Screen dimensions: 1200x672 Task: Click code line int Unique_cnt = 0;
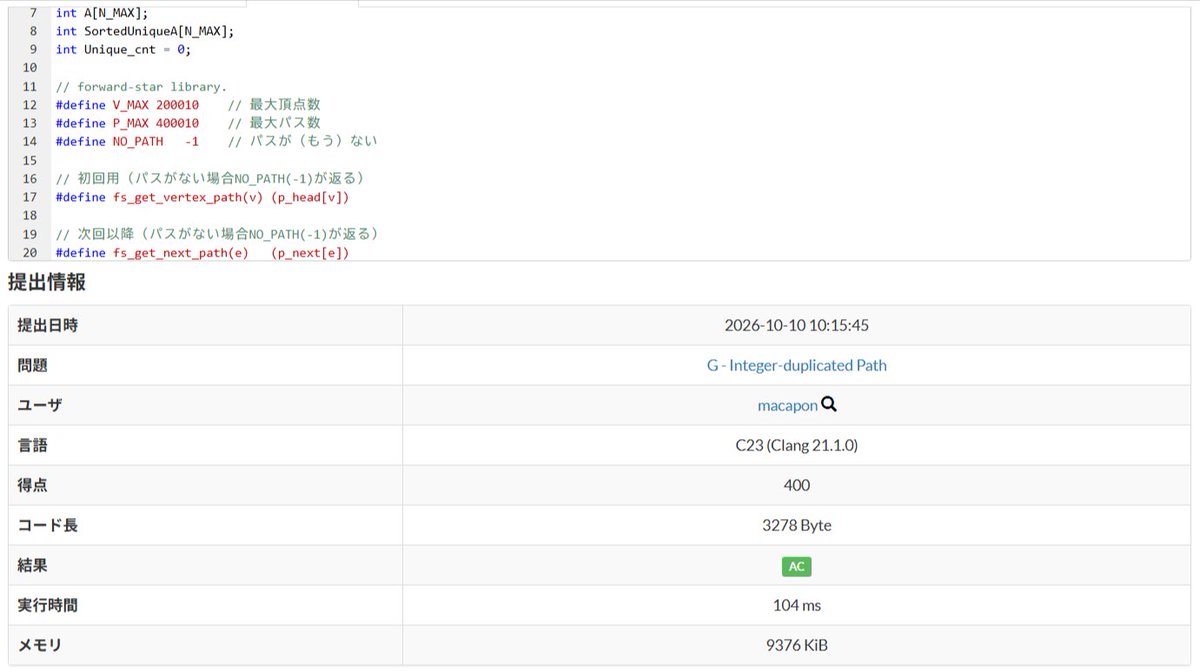pos(123,49)
